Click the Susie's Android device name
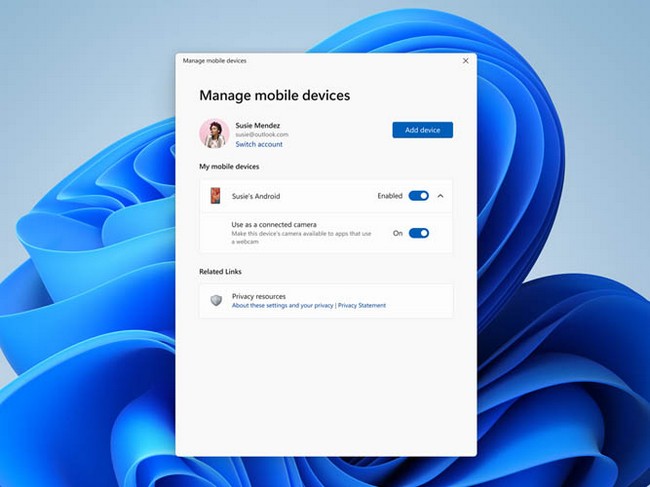The height and width of the screenshot is (487, 650). point(256,196)
